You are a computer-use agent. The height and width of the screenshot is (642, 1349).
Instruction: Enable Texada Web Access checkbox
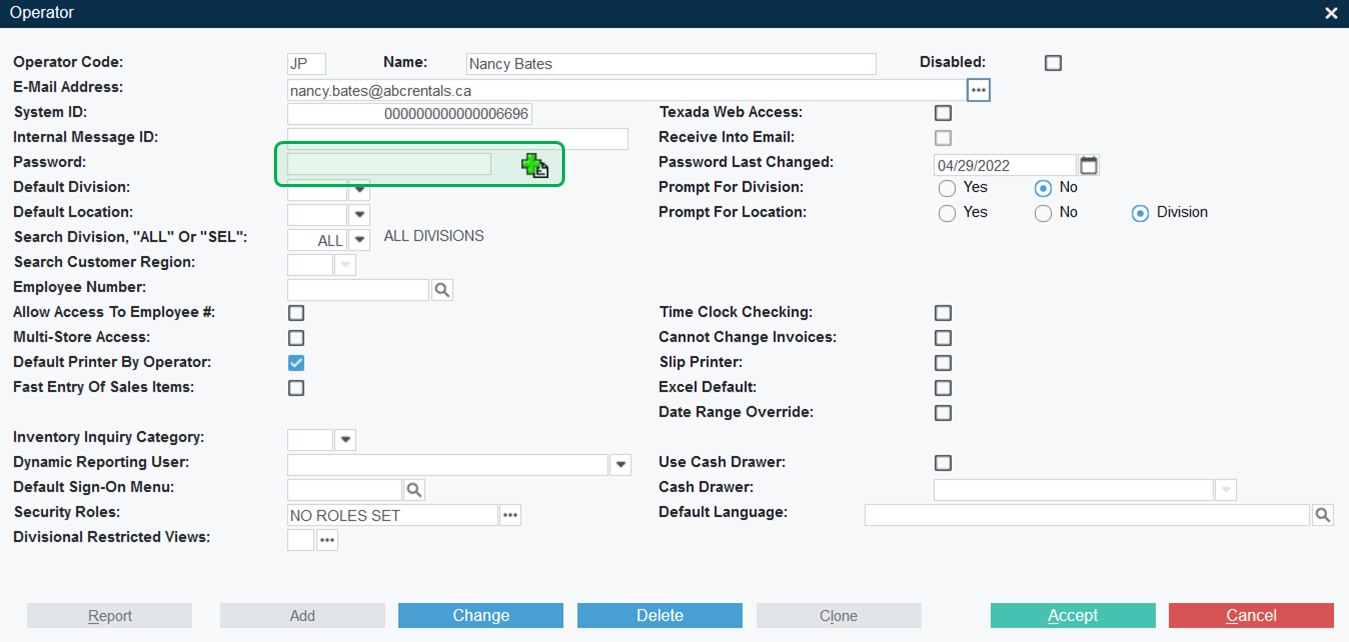pos(943,113)
